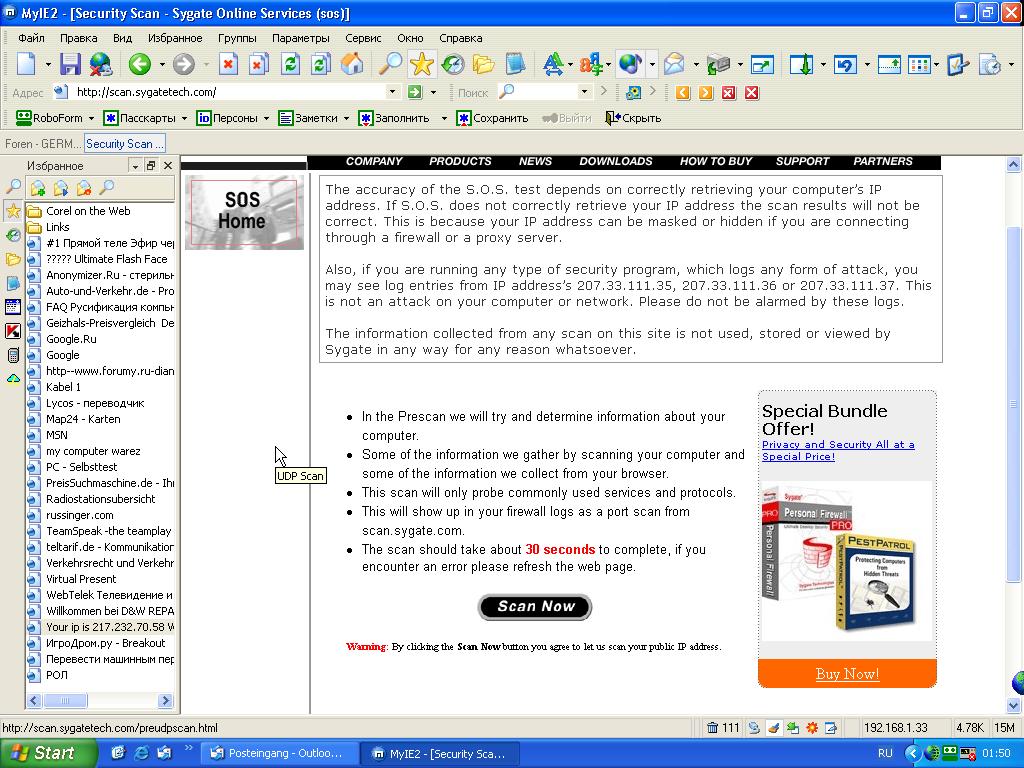Expand the Back button history arrow
Viewport: 1024px width, 768px height.
(162, 65)
